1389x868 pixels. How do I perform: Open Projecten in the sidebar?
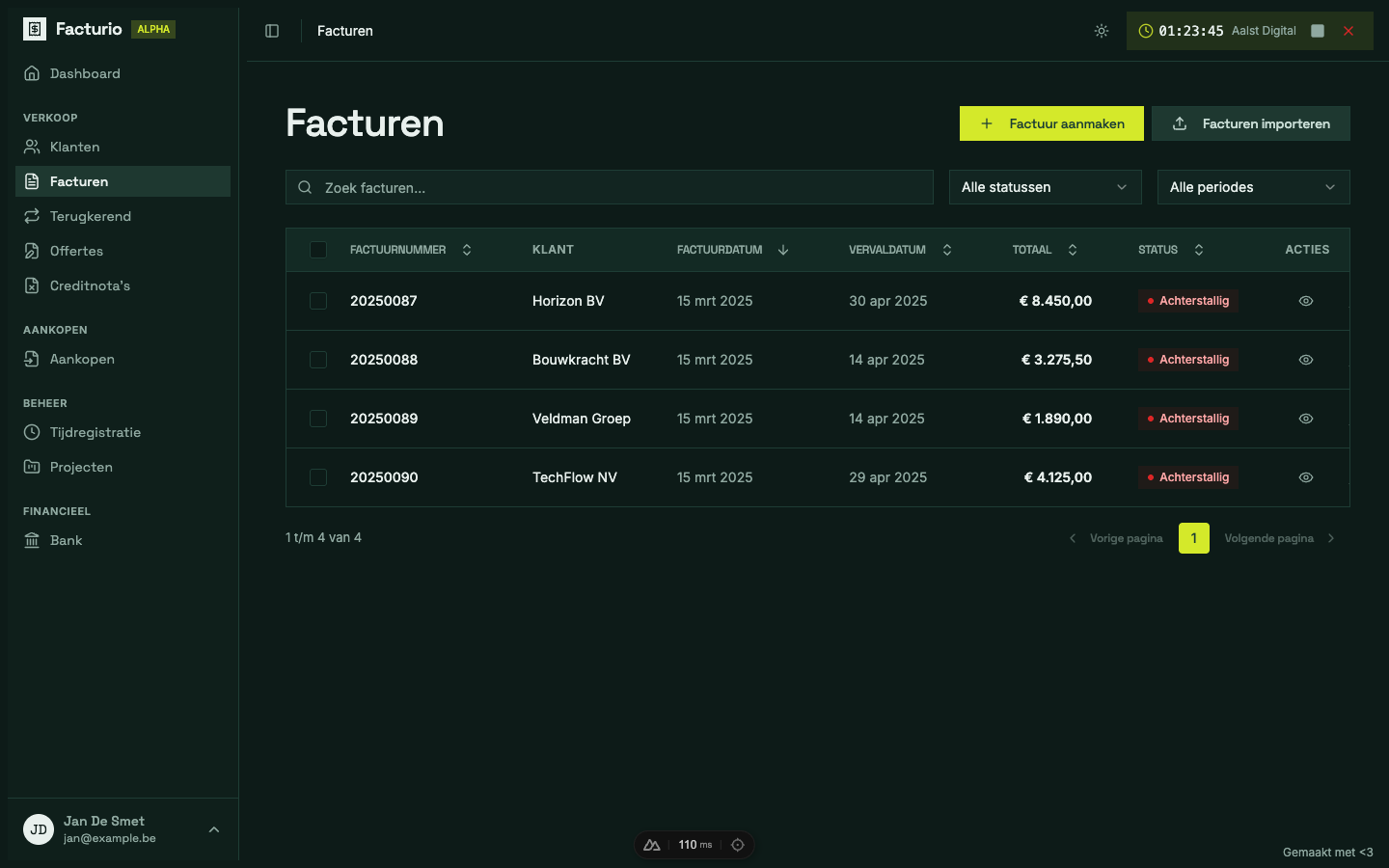[x=123, y=467]
